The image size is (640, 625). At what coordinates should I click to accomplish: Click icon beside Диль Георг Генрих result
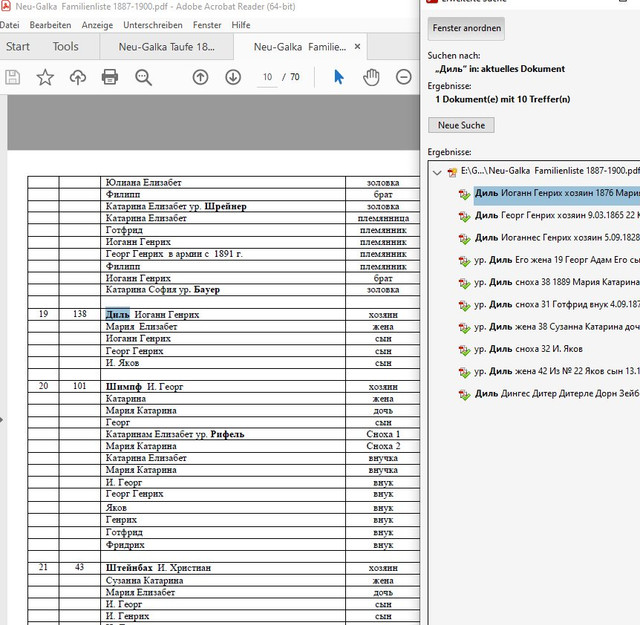pyautogui.click(x=464, y=216)
